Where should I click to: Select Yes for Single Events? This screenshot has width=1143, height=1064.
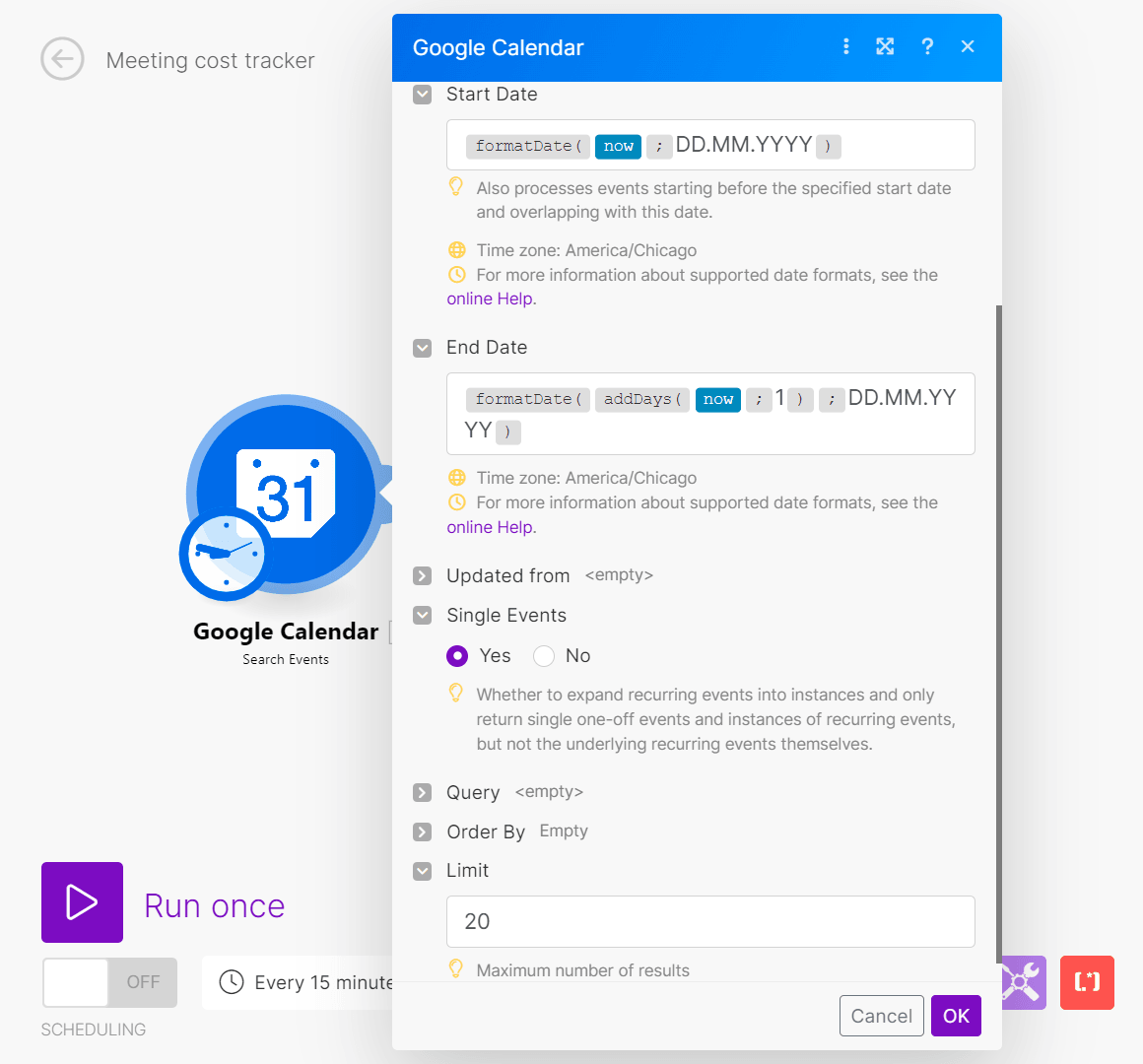[x=457, y=656]
